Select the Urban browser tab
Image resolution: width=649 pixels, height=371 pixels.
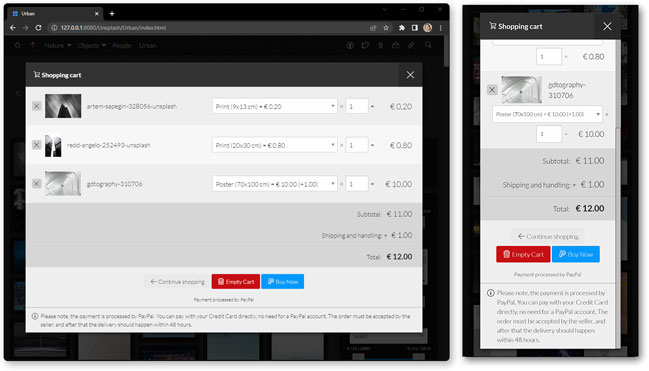tap(55, 14)
